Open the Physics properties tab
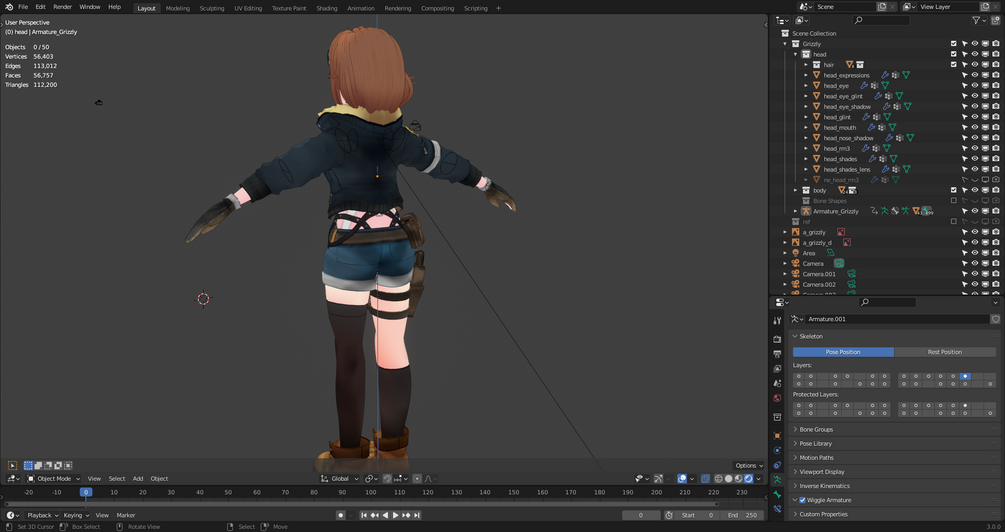Screen dimensions: 1005x532 tap(777, 451)
